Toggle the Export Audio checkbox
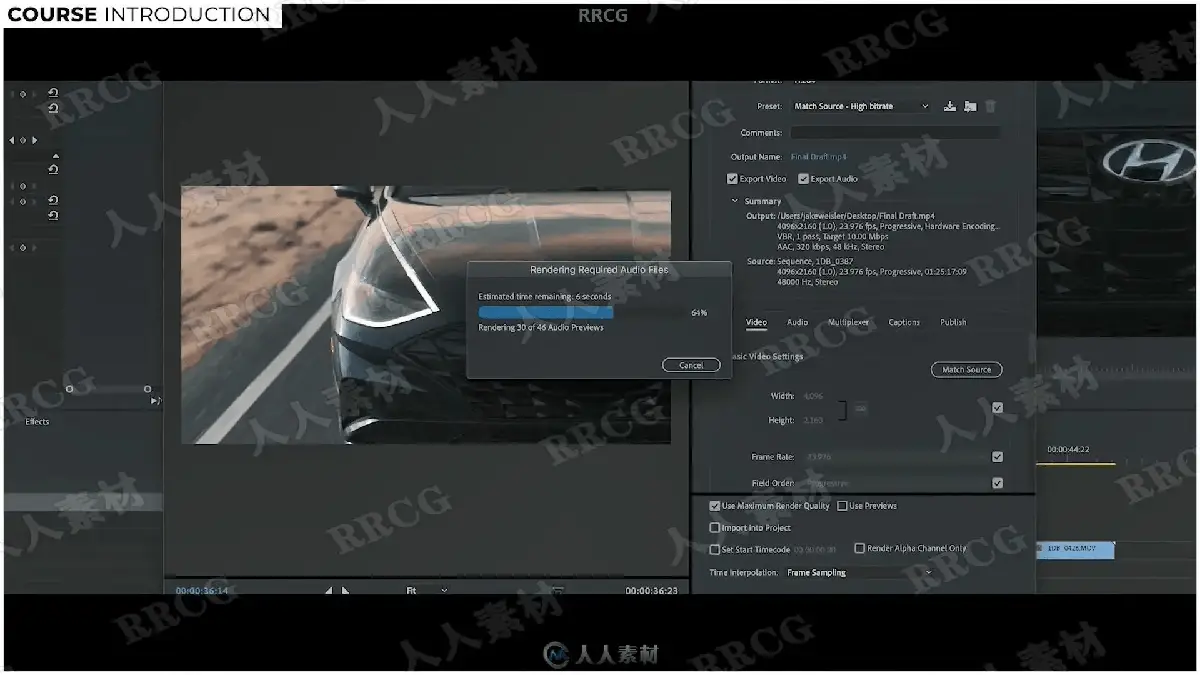The image size is (1200, 675). [803, 179]
